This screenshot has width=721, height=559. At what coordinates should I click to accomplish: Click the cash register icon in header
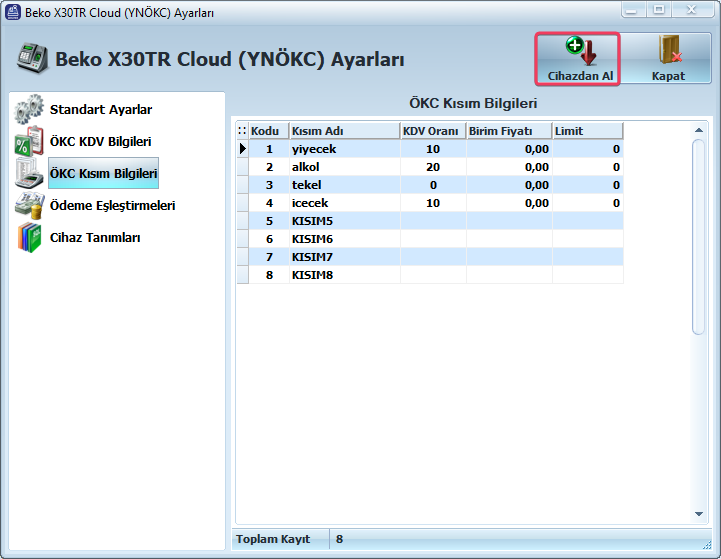[x=33, y=59]
